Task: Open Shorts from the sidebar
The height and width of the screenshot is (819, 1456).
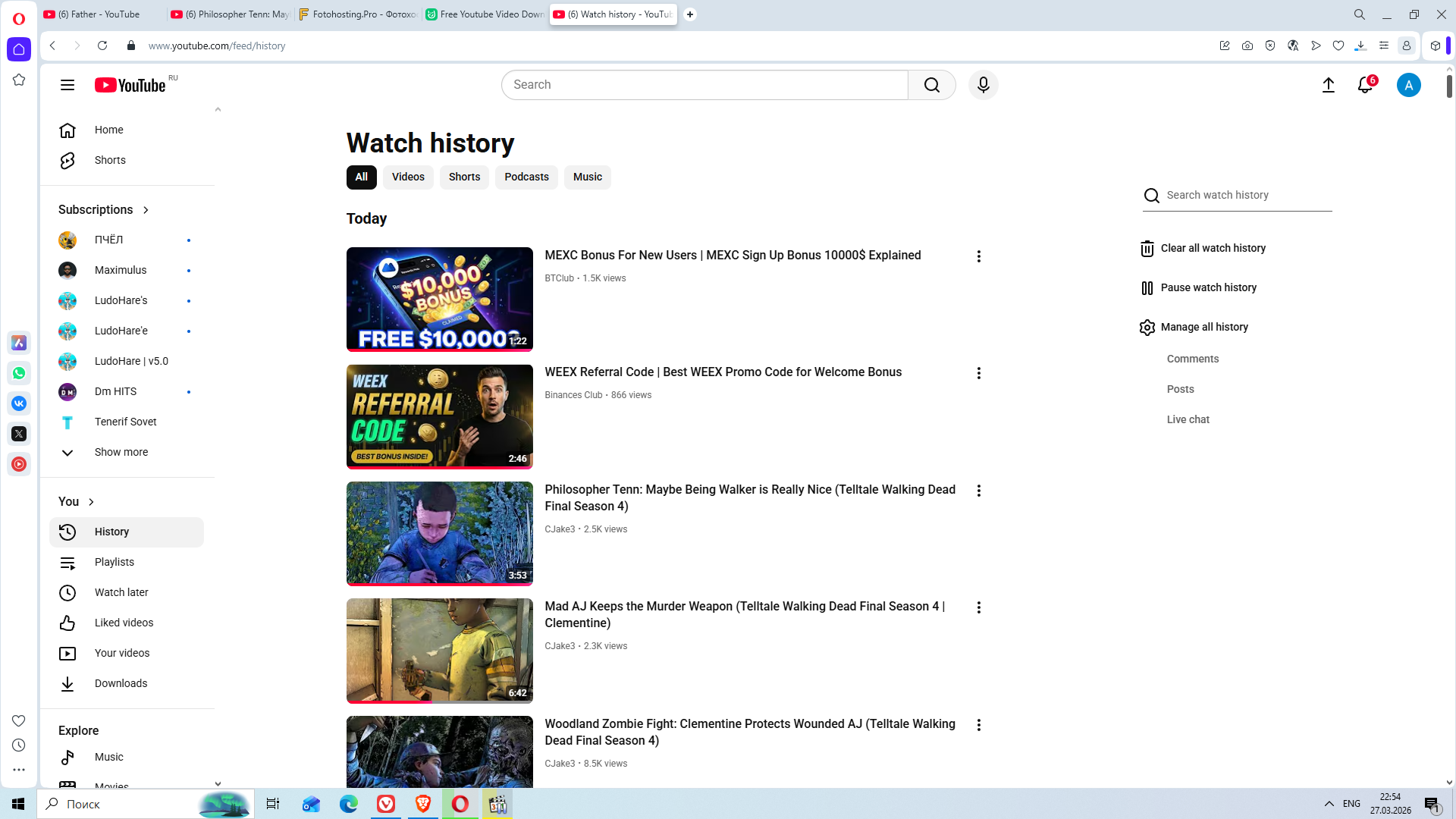Action: [x=110, y=160]
